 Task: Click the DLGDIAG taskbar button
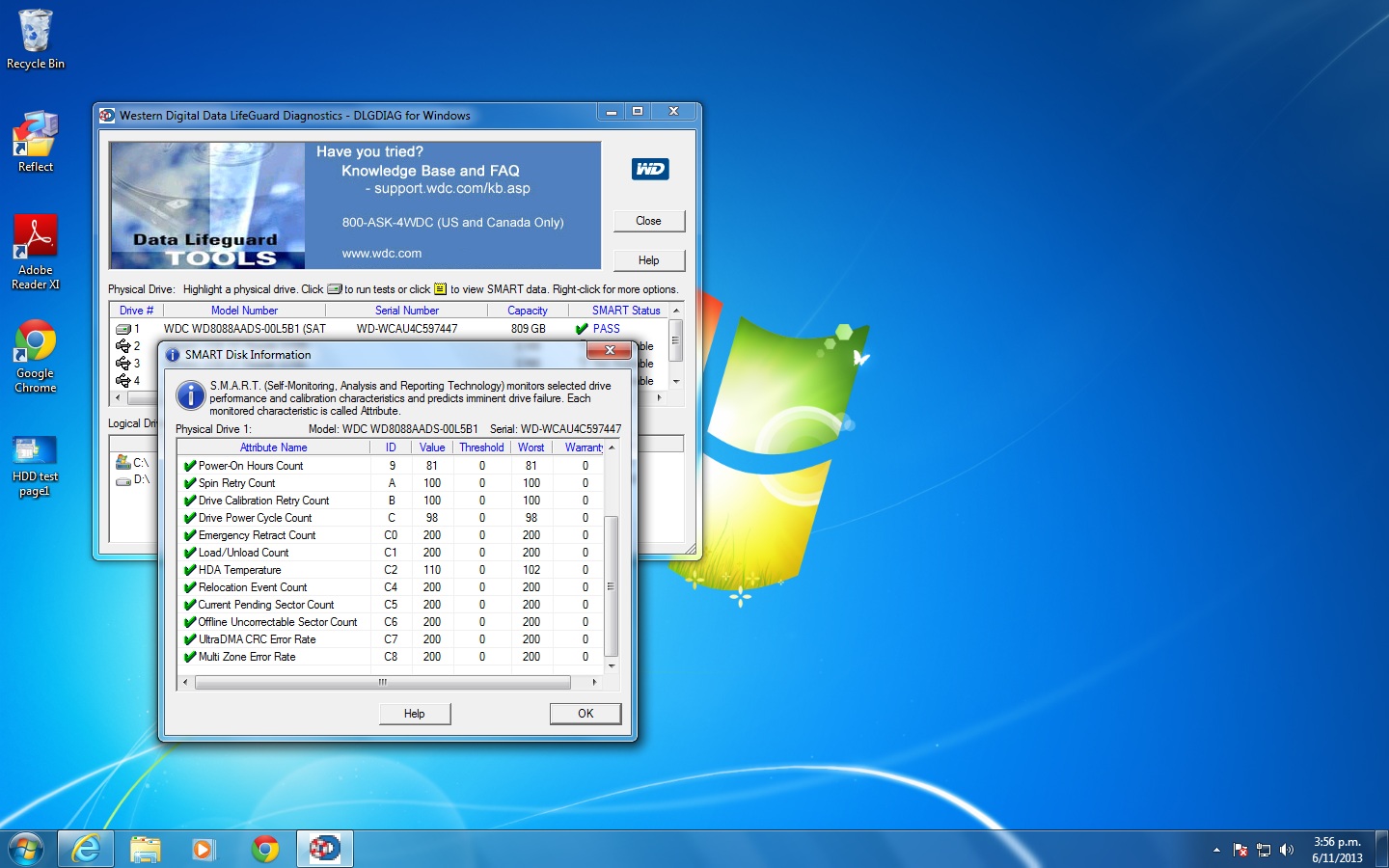click(x=324, y=849)
